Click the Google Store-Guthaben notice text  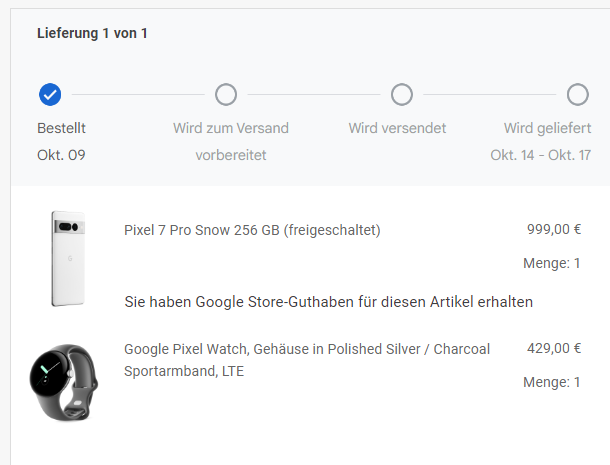point(328,301)
